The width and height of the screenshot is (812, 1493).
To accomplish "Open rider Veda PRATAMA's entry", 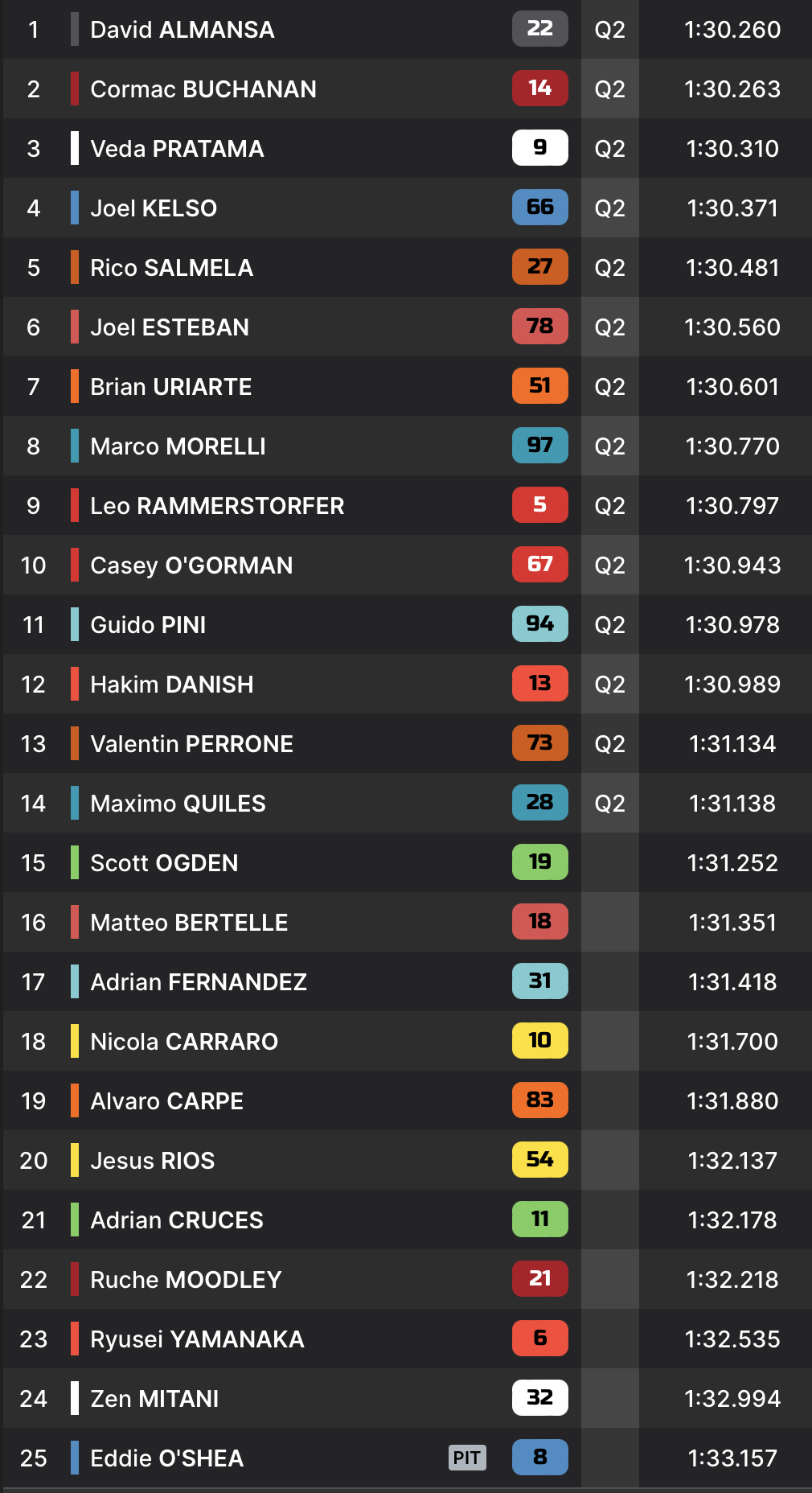I will point(177,149).
